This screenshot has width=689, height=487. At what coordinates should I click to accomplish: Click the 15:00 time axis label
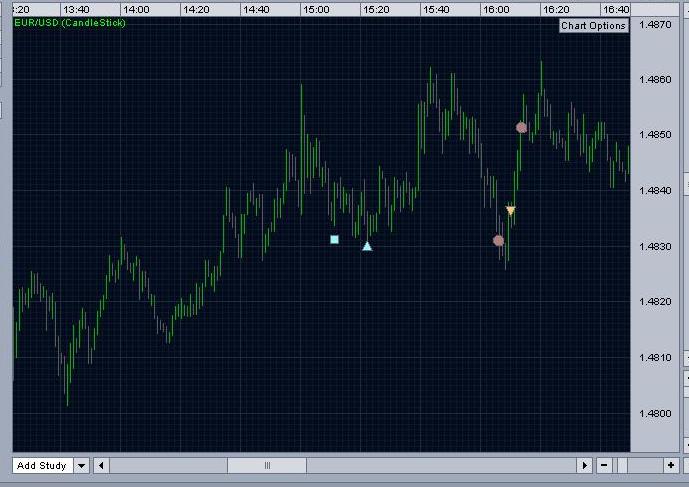coord(316,9)
